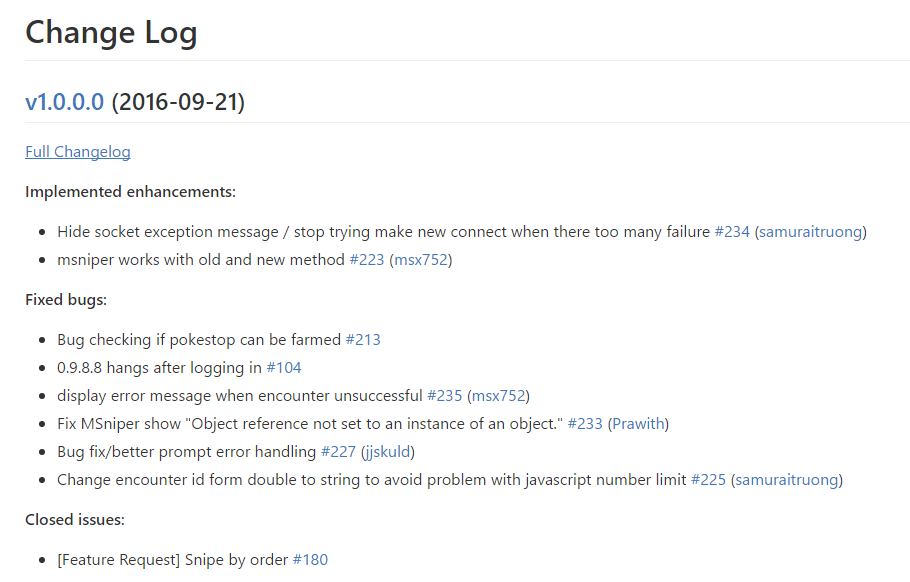Open pull request #225 link
The height and width of the screenshot is (582, 910).
(x=708, y=479)
